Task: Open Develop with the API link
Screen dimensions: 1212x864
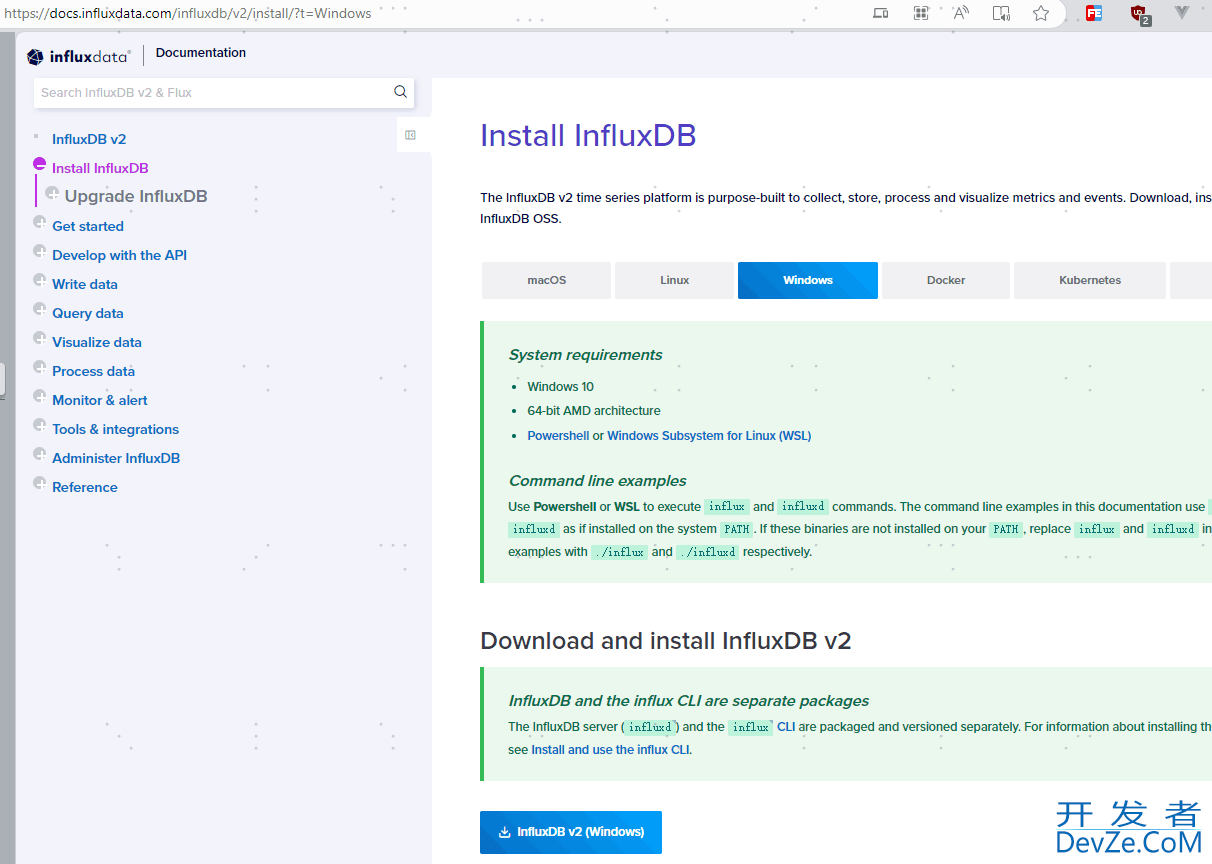Action: (x=119, y=255)
